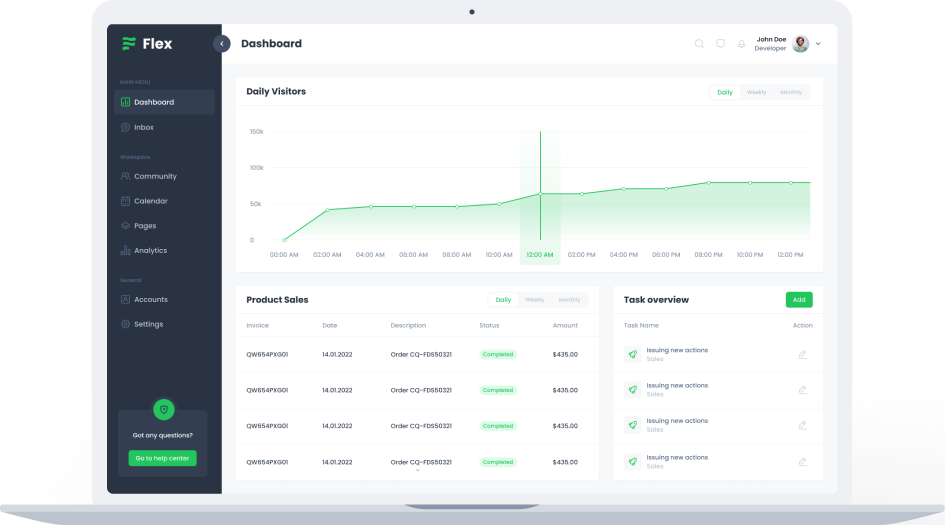This screenshot has height=525, width=945.
Task: Expand user menu chevron next to avatar
Action: pos(818,44)
